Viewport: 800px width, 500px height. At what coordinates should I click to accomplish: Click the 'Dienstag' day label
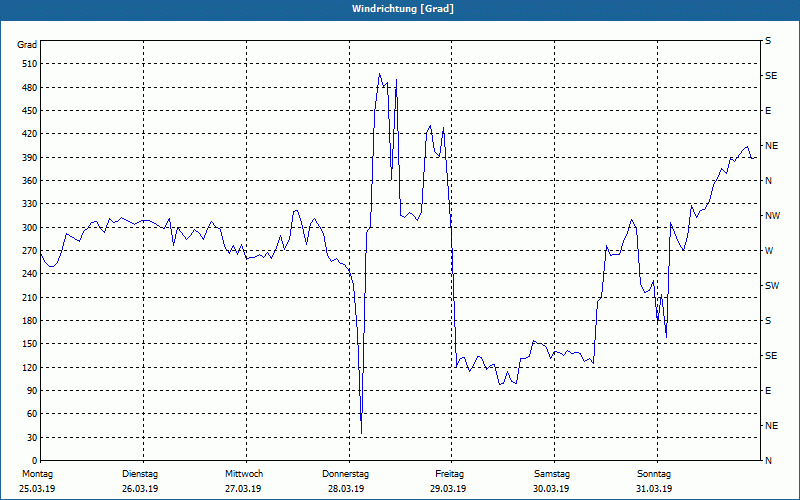(140, 474)
